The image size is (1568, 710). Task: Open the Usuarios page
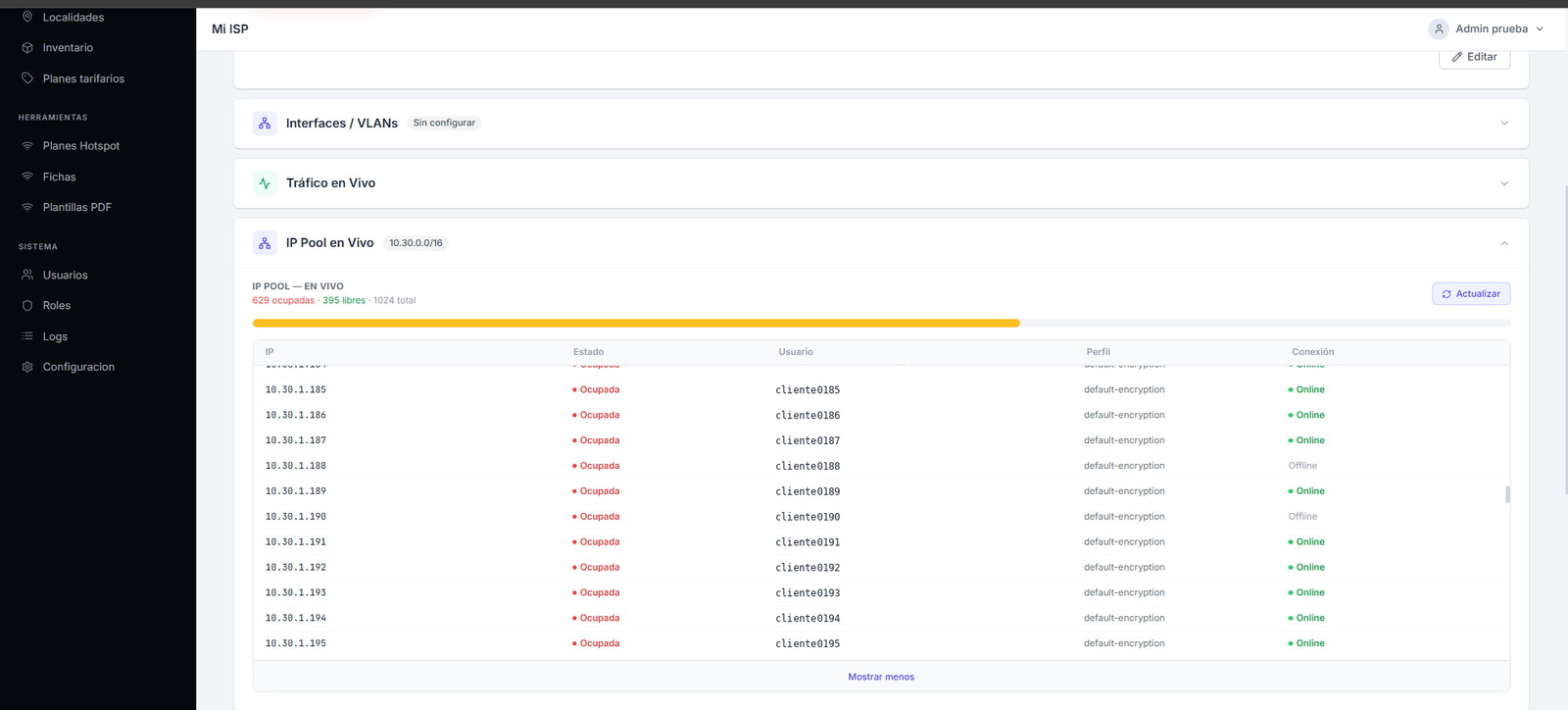click(x=65, y=275)
